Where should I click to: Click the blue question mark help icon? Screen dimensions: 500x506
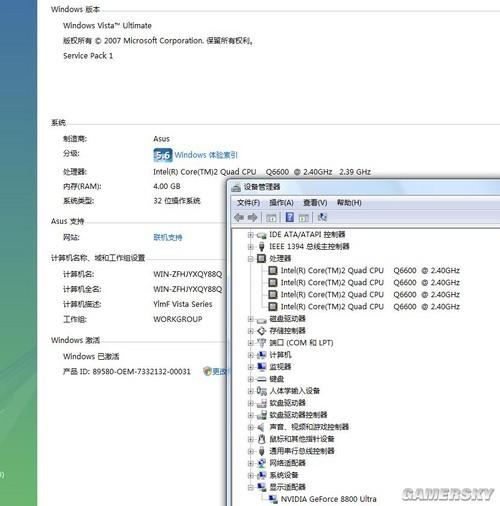pos(290,217)
